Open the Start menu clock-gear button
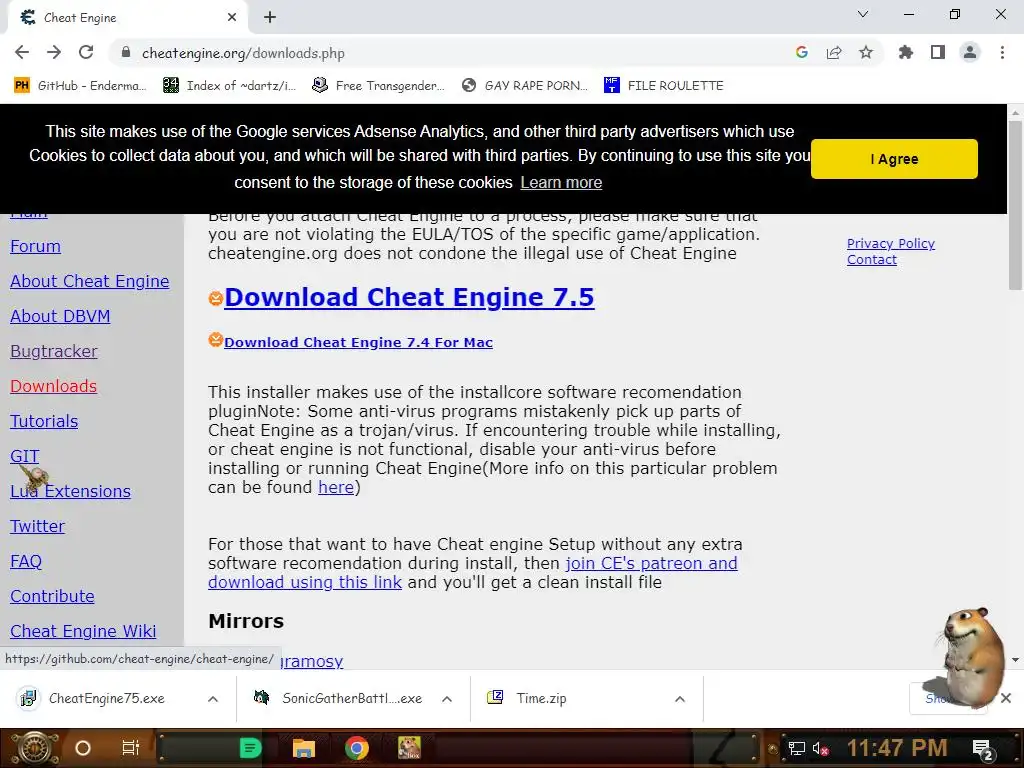This screenshot has width=1024, height=768. tap(35, 748)
